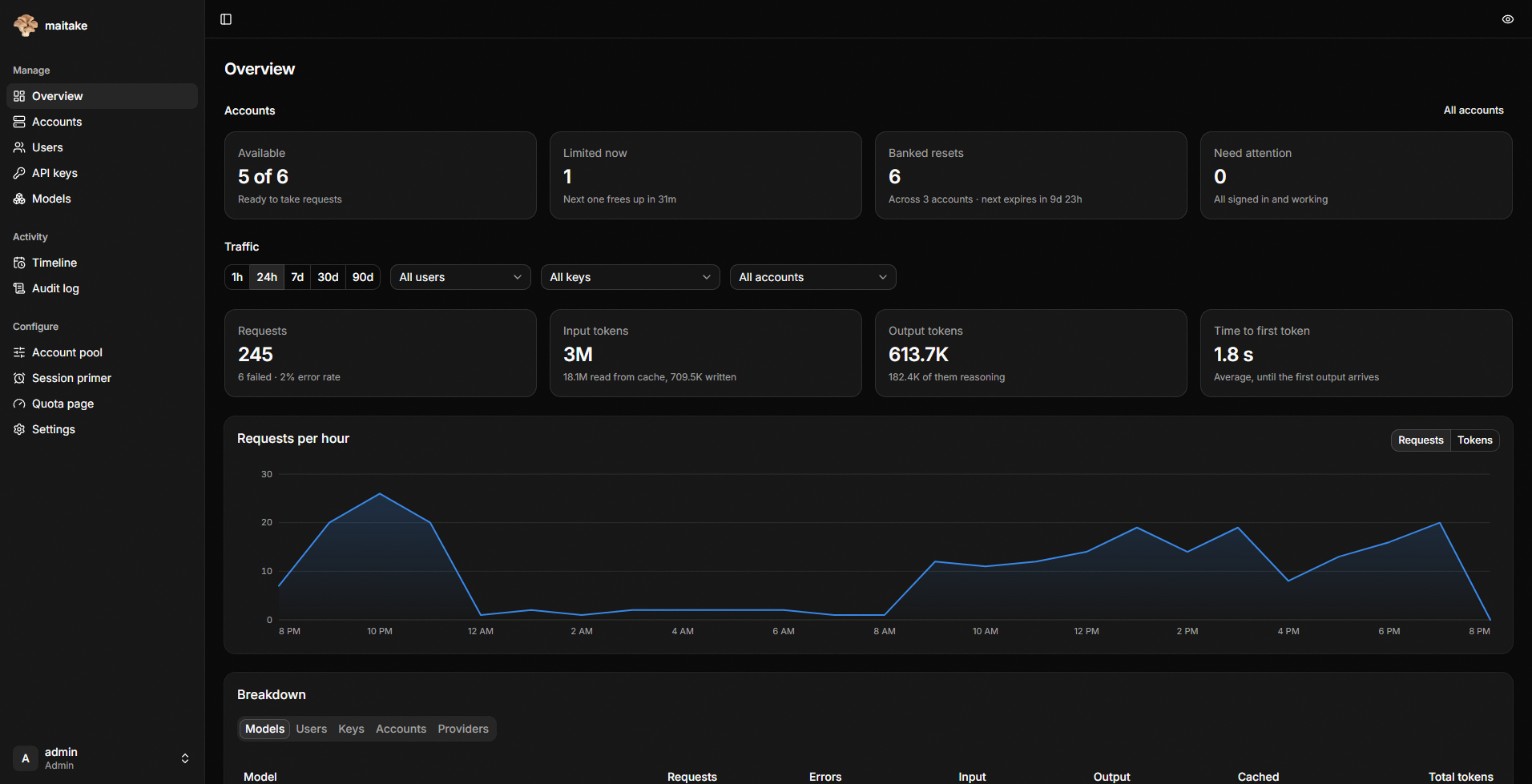
Task: Click the Errors column header
Action: [x=825, y=777]
